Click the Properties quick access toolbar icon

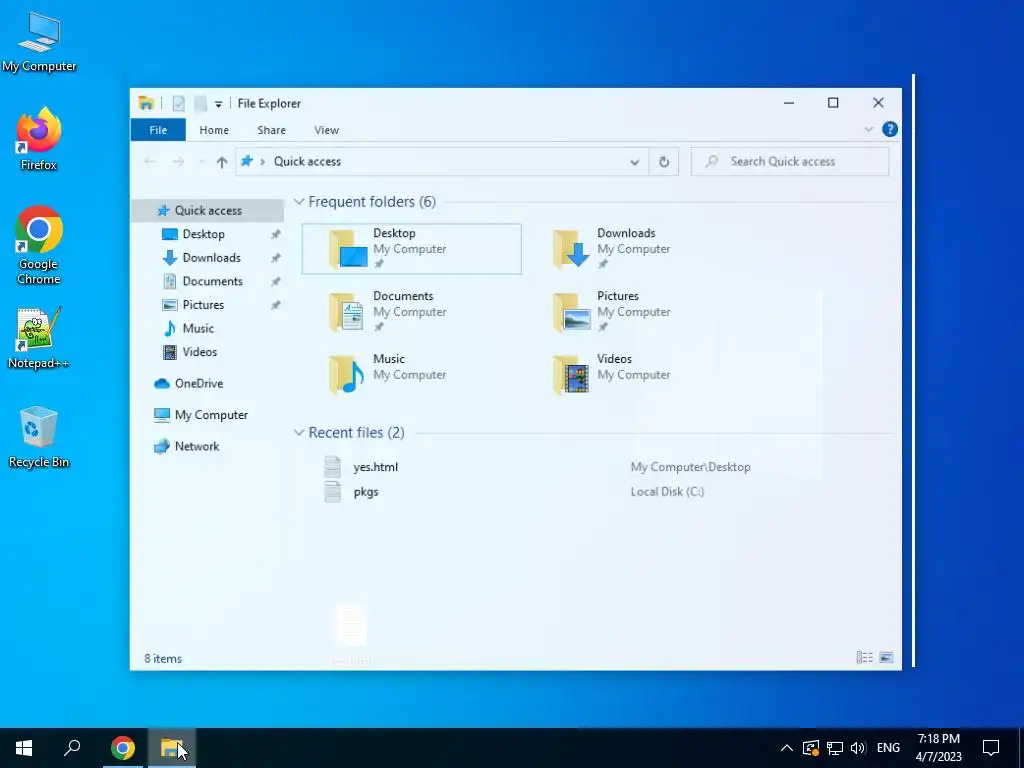(x=178, y=103)
